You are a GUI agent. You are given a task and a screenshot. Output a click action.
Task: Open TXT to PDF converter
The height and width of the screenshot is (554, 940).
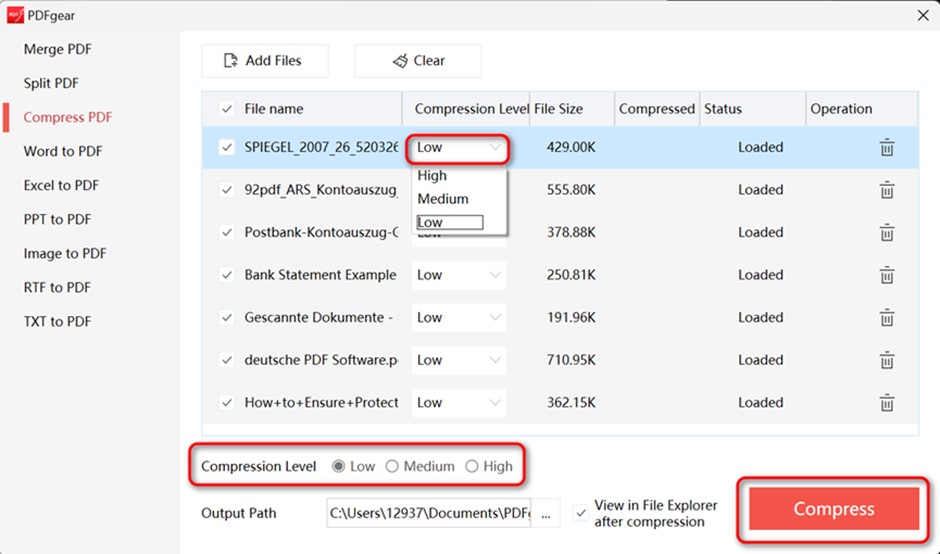click(x=58, y=321)
